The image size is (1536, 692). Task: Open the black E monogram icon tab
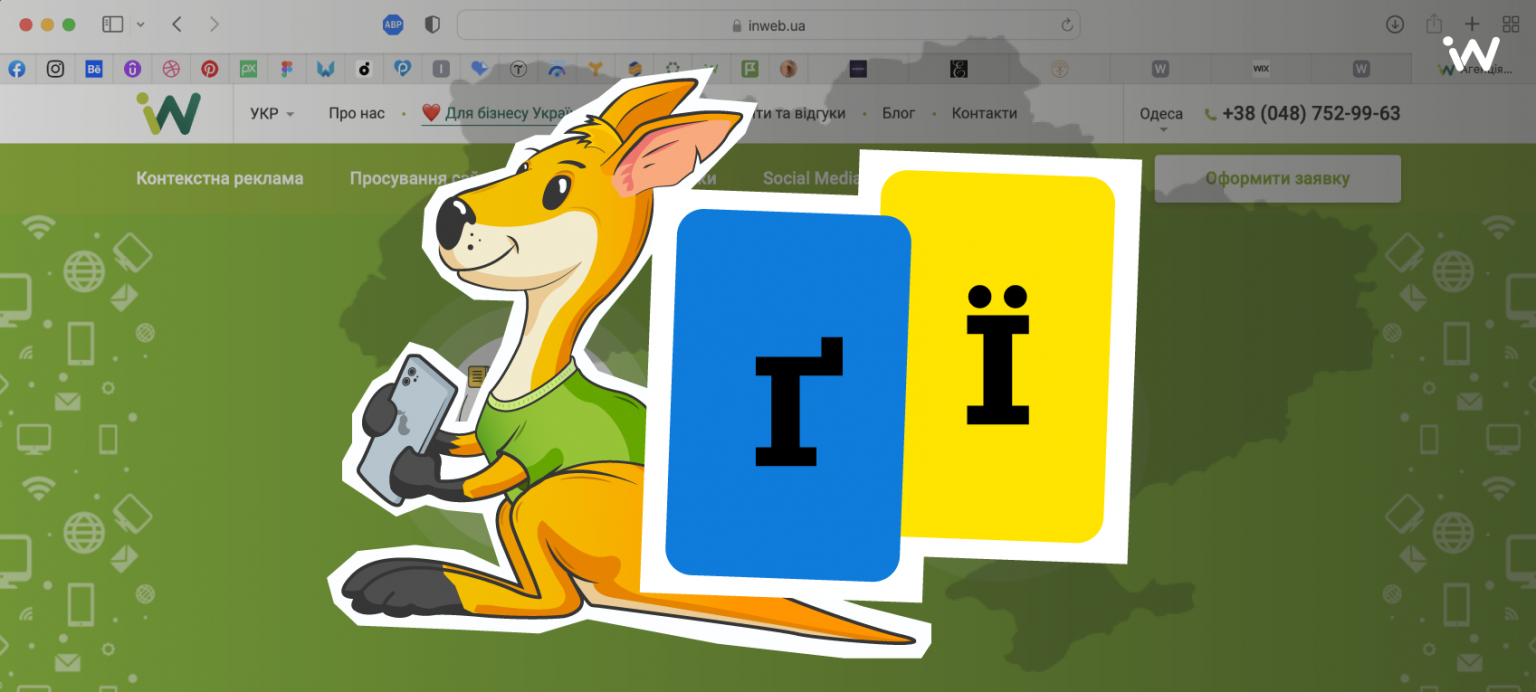click(x=958, y=69)
